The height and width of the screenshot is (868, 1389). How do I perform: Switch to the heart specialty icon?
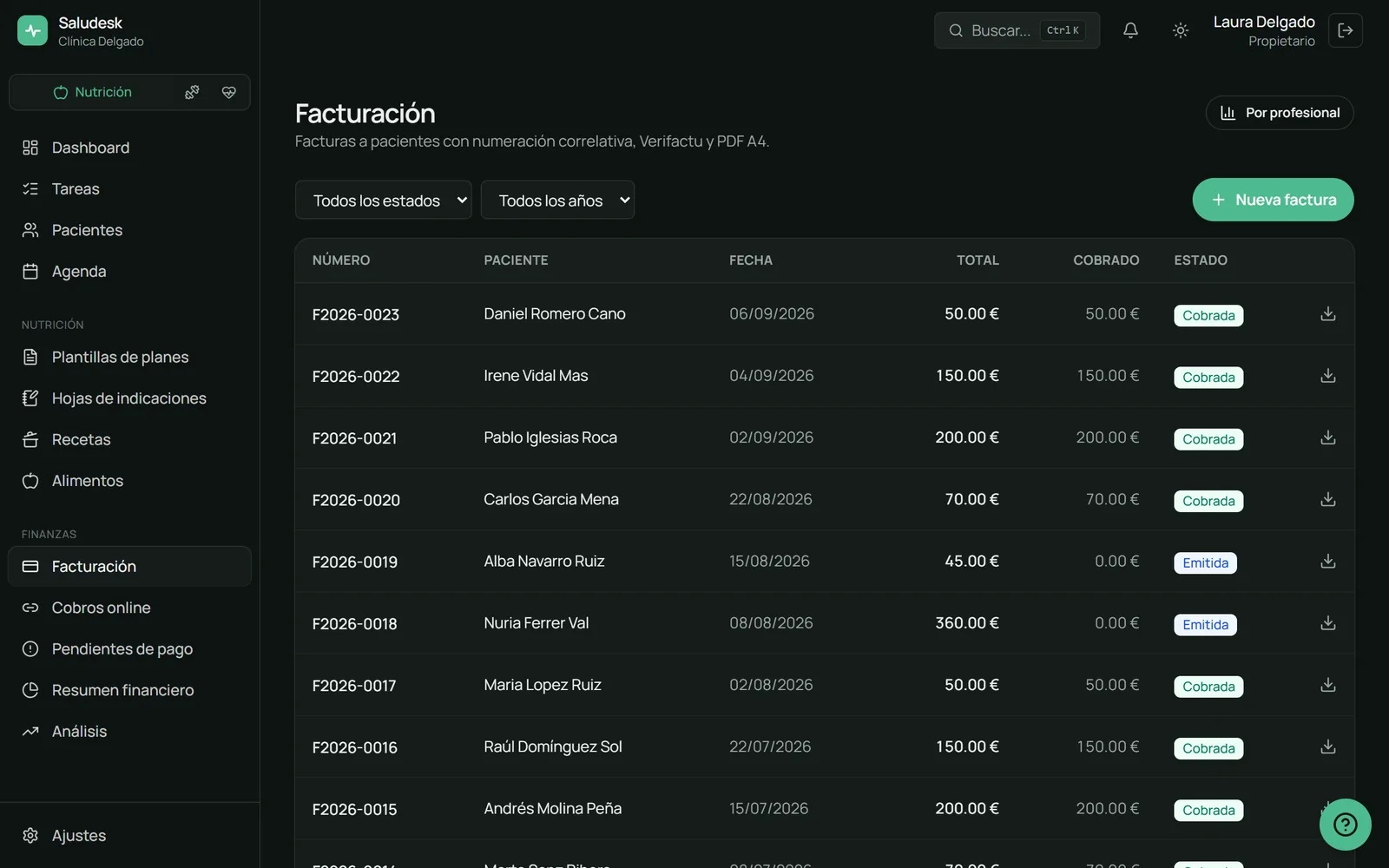(x=229, y=92)
